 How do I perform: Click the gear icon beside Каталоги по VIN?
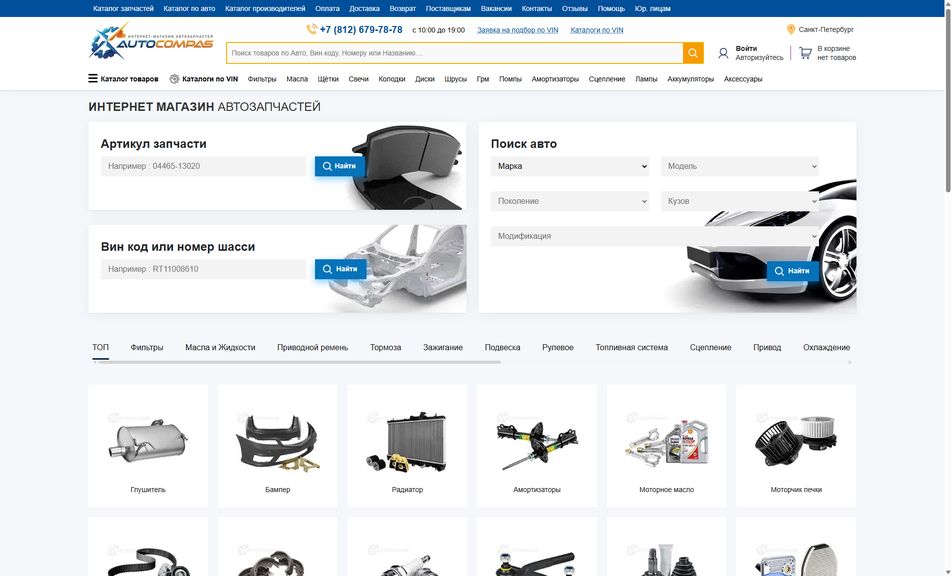click(x=174, y=79)
